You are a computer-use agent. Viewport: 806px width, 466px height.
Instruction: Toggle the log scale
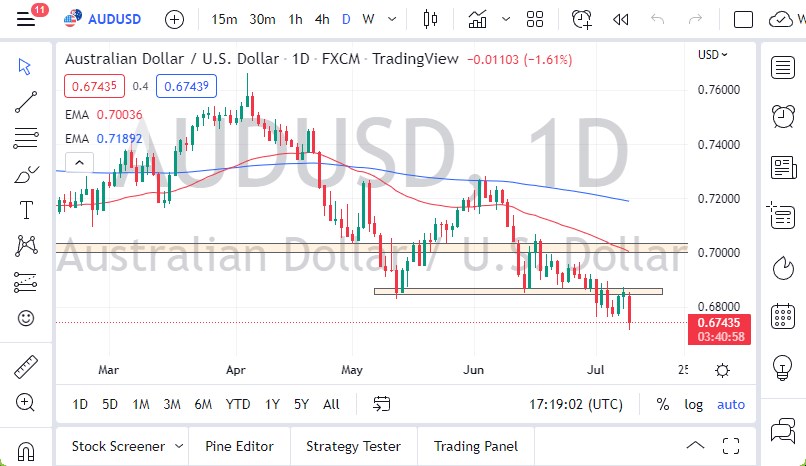click(693, 404)
